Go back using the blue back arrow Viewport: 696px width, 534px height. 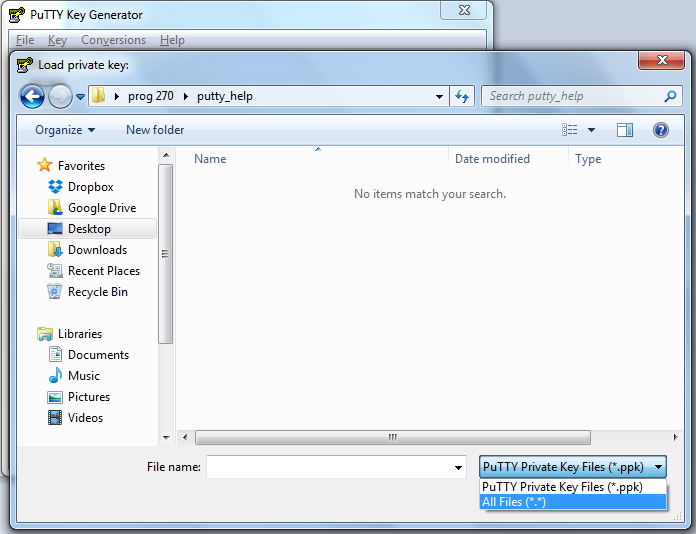(x=32, y=96)
